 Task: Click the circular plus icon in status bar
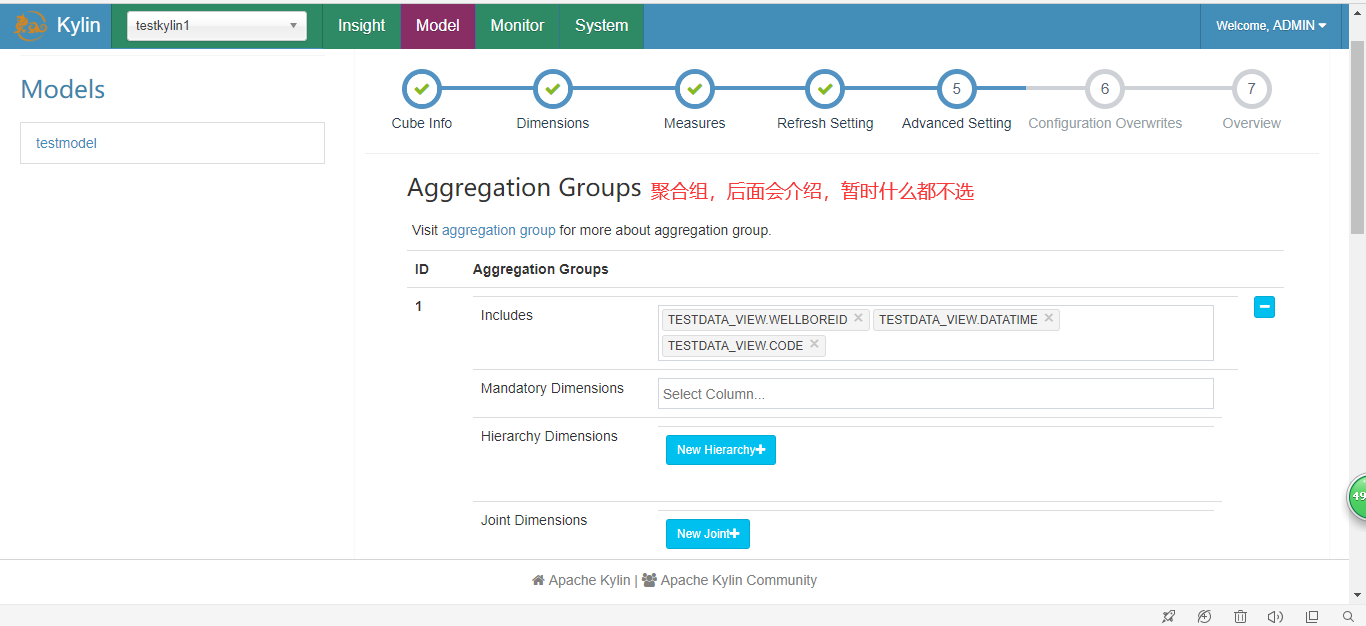click(x=1204, y=616)
